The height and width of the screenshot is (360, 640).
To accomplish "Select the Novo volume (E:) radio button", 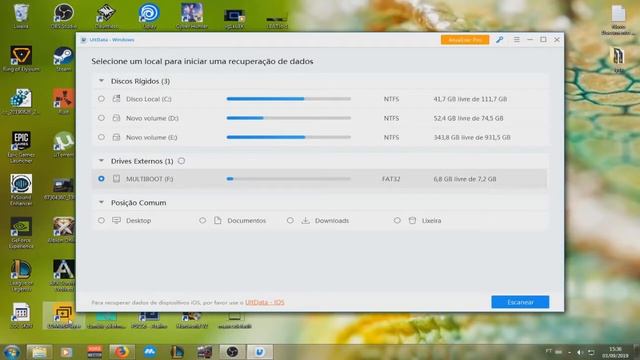I will click(x=101, y=137).
